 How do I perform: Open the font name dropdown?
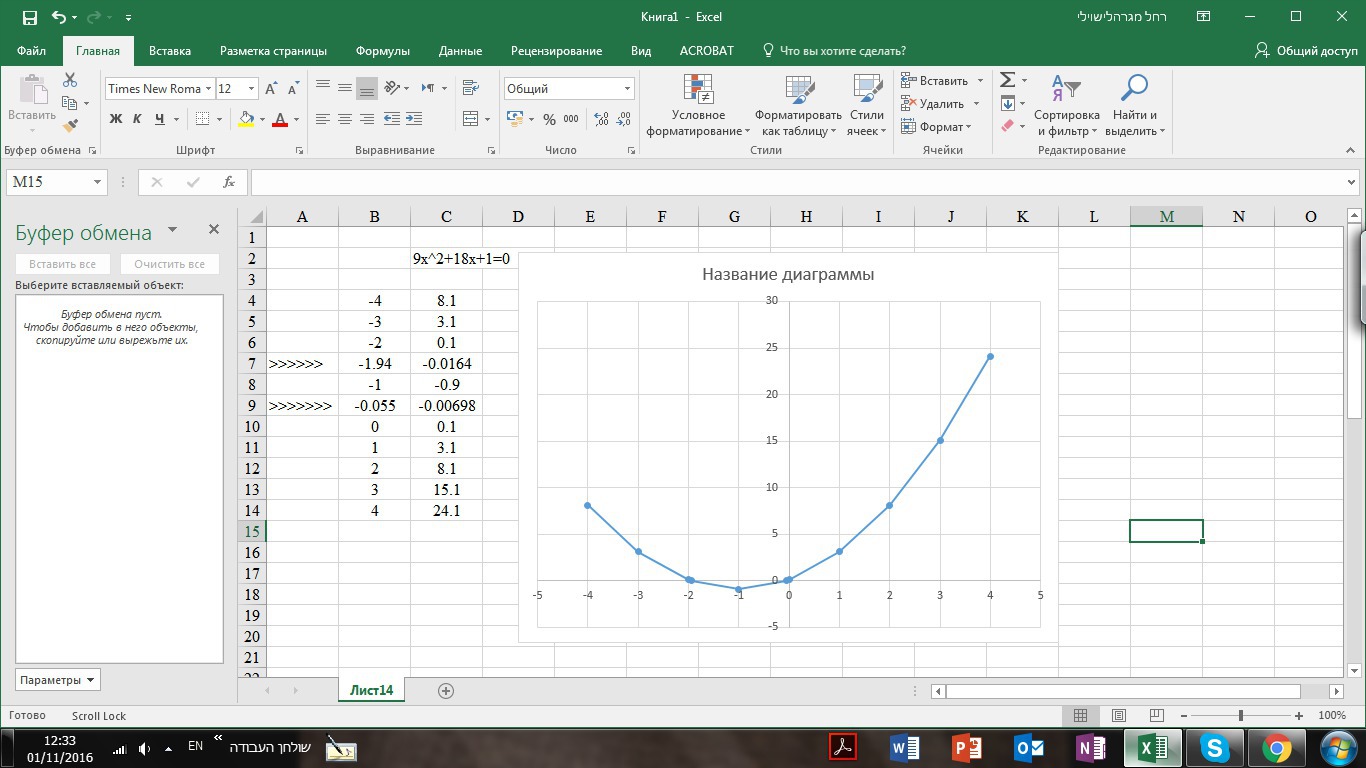pos(208,89)
